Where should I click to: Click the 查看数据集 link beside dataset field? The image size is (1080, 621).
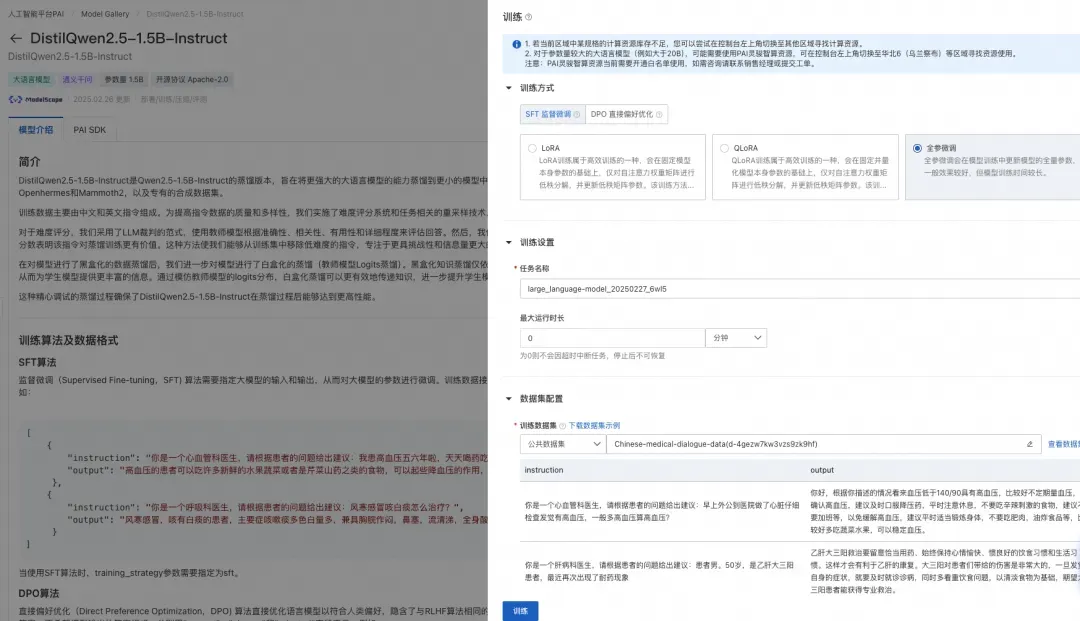click(1063, 445)
